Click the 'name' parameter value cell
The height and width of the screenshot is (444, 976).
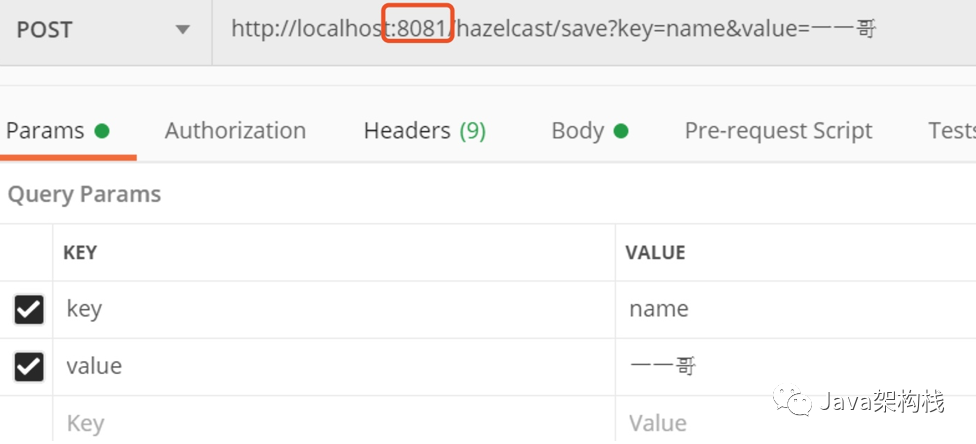tap(796, 309)
